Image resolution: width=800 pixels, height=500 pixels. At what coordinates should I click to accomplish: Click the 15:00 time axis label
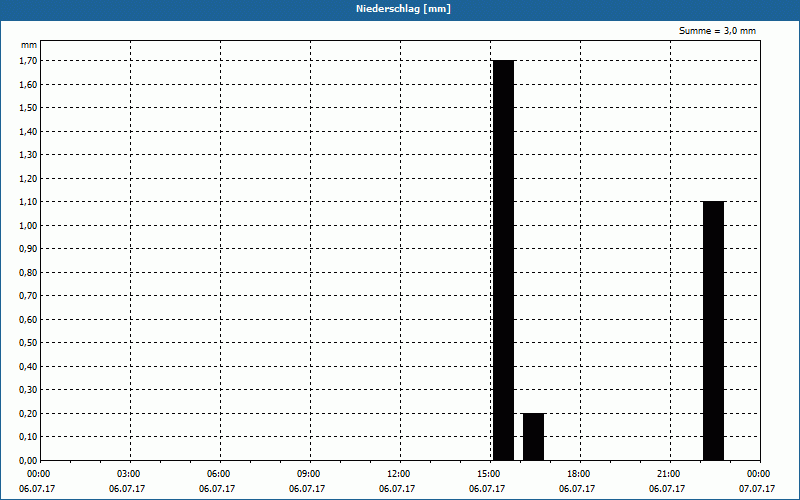click(x=489, y=474)
